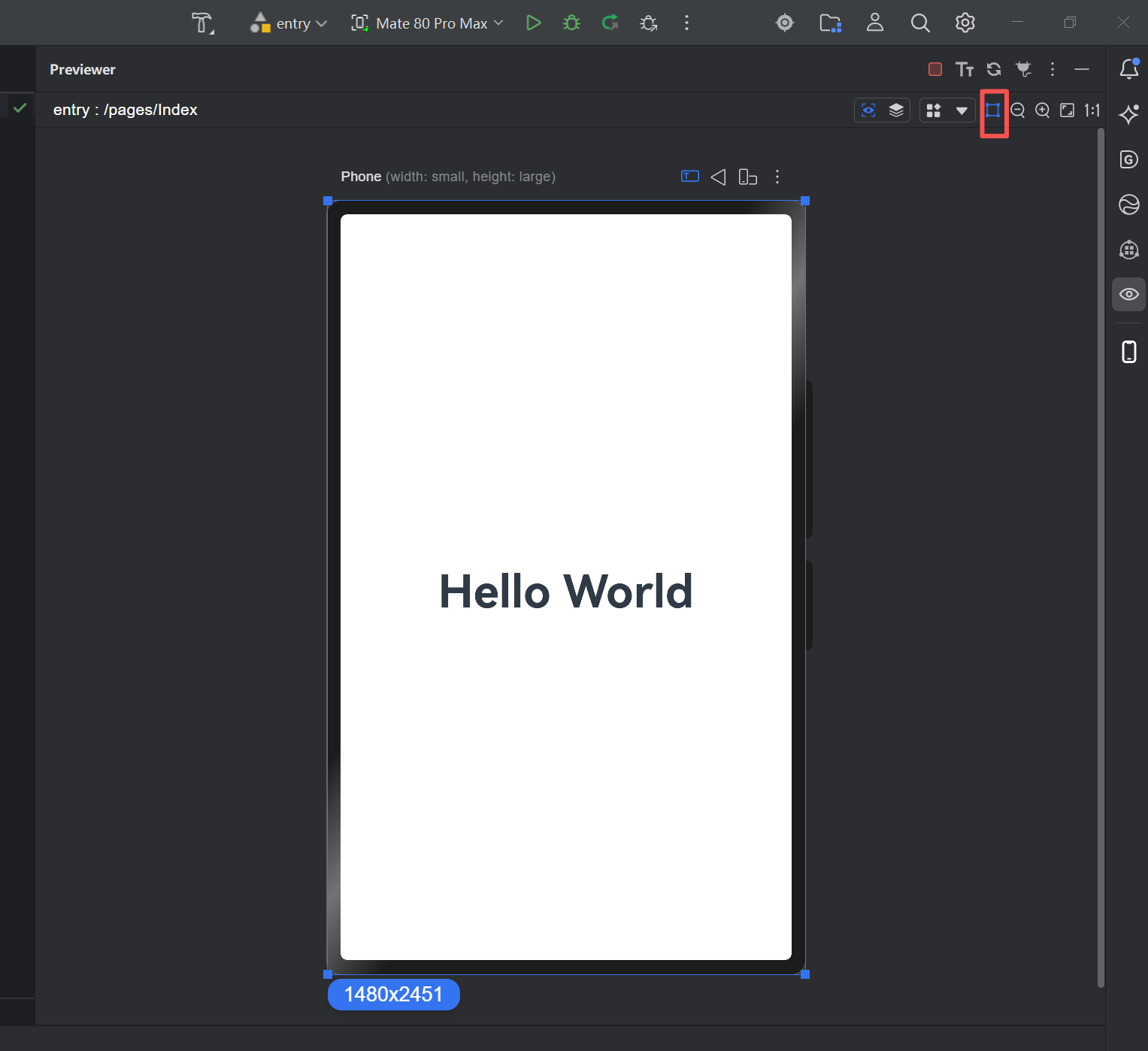This screenshot has height=1051, width=1148.
Task: Refresh the preview
Action: 994,69
